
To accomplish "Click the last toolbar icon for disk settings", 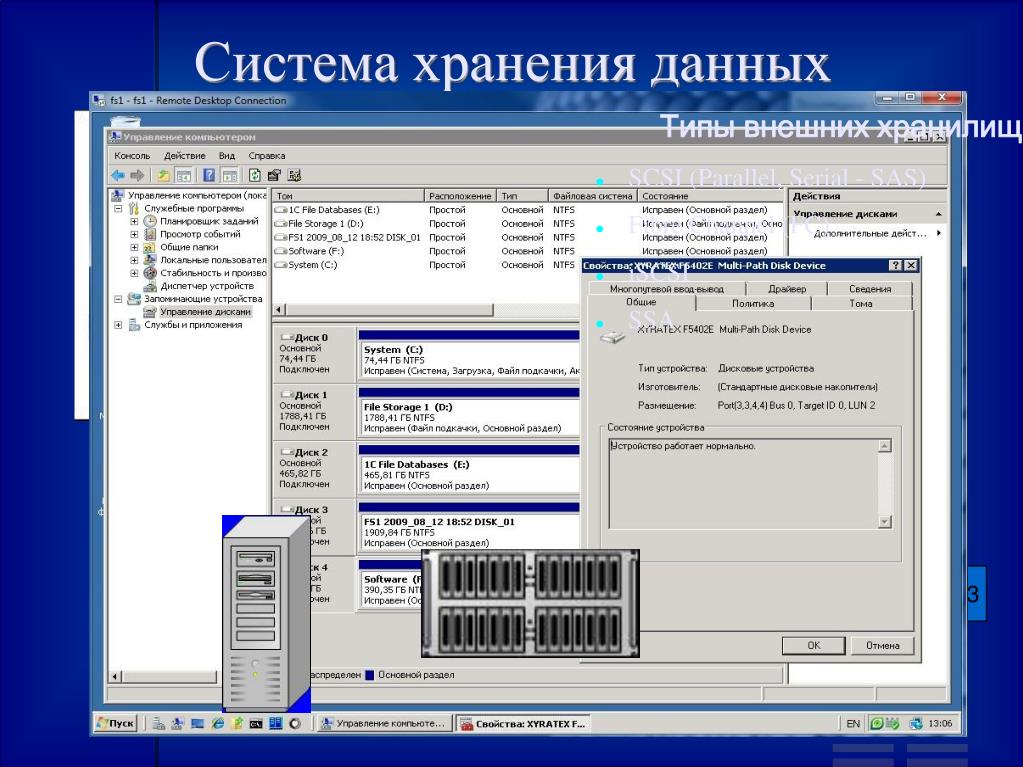I will point(294,175).
